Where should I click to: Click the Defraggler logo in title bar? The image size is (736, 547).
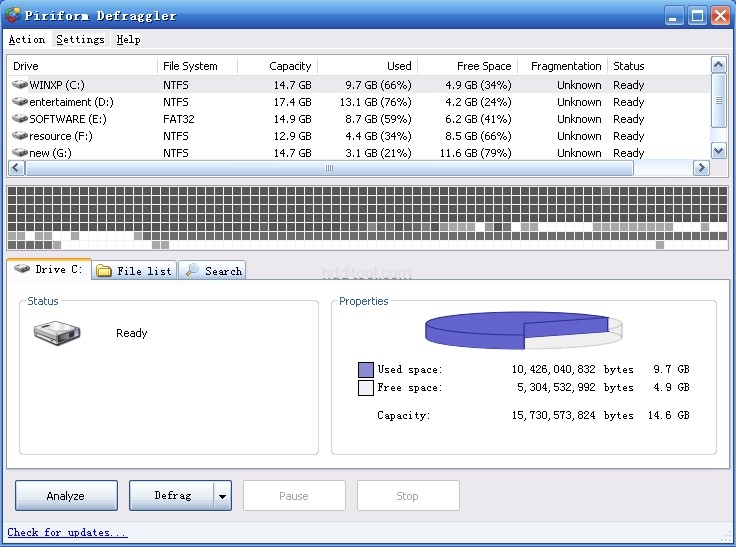coord(13,15)
